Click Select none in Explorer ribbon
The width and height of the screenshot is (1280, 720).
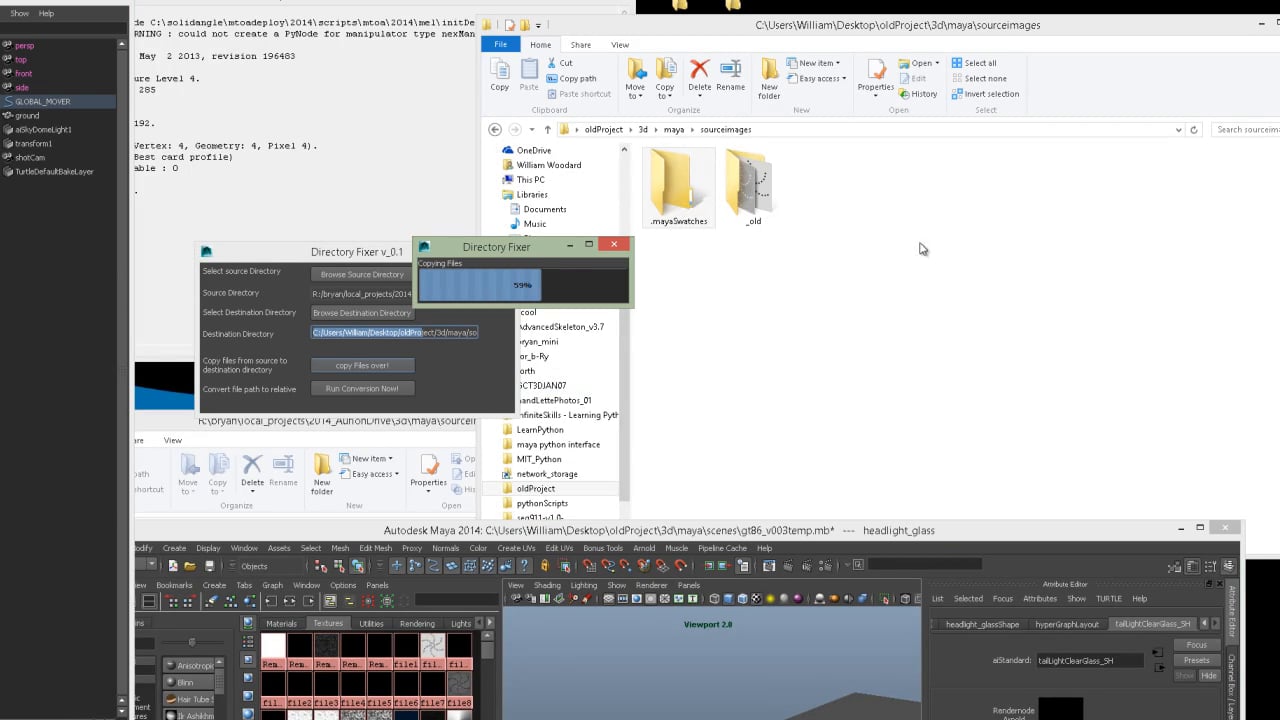point(978,78)
